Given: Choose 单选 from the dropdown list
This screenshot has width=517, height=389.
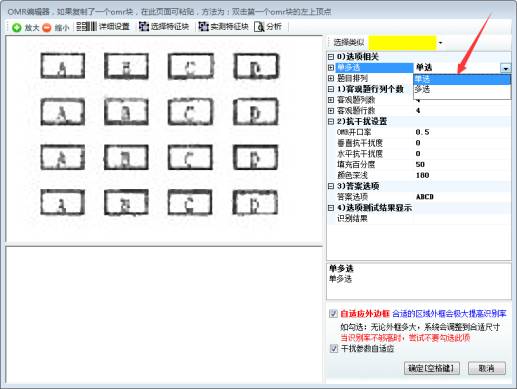Looking at the screenshot, I should click(x=462, y=79).
